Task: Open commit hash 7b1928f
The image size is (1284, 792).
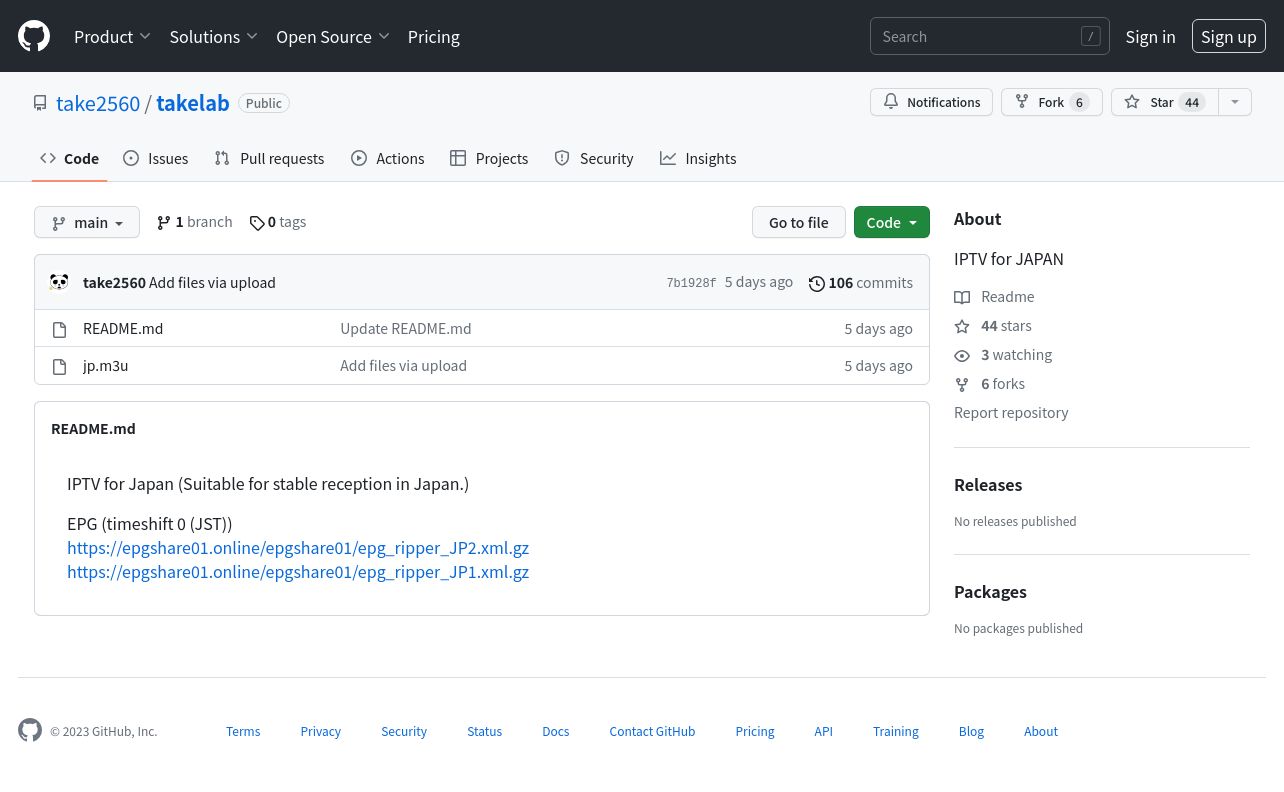Action: (x=691, y=283)
